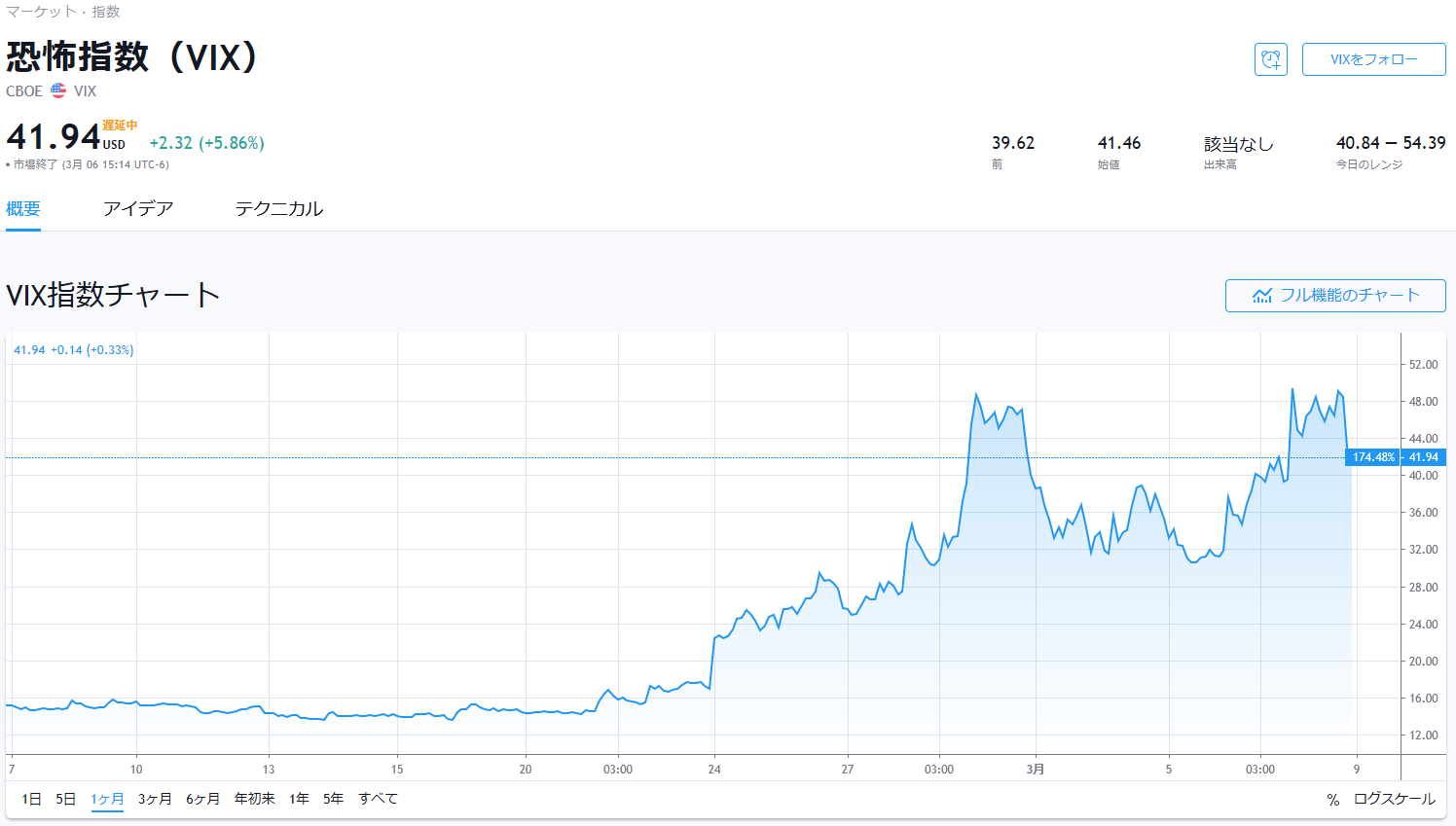Set chart range to 5年
The height and width of the screenshot is (826, 1456).
(333, 799)
